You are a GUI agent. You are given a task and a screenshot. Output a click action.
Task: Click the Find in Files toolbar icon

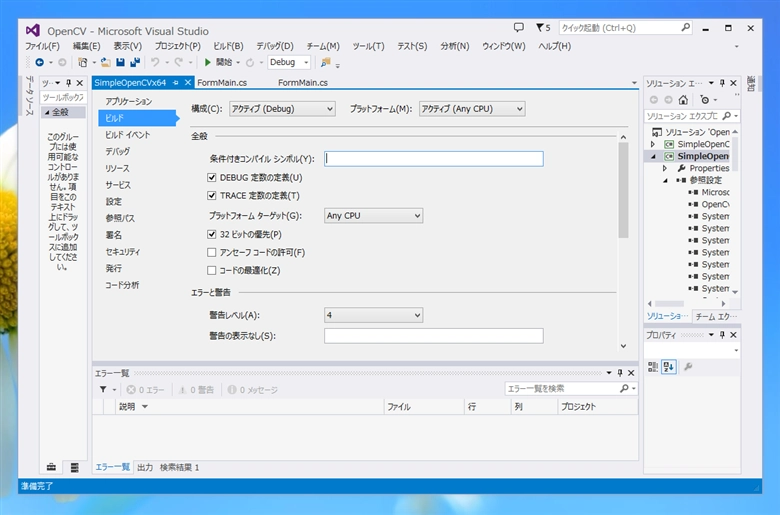[325, 62]
